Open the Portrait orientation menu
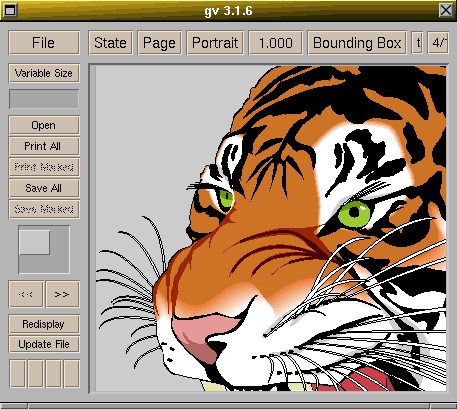This screenshot has height=409, width=457. pyautogui.click(x=215, y=43)
